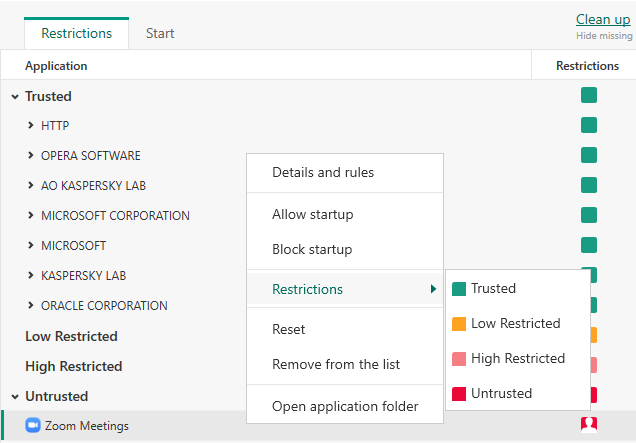636x443 pixels.
Task: Click the Zoom Meetings application icon
Action: [32, 425]
